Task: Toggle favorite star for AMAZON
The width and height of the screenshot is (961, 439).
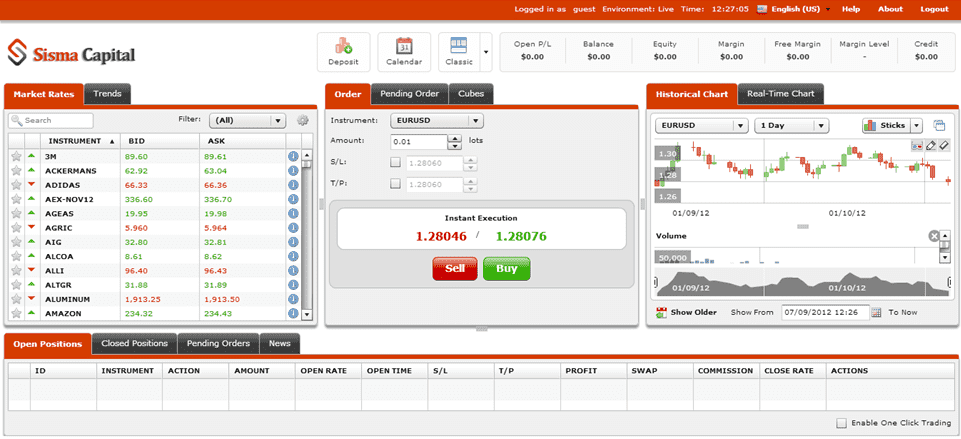Action: tap(16, 313)
